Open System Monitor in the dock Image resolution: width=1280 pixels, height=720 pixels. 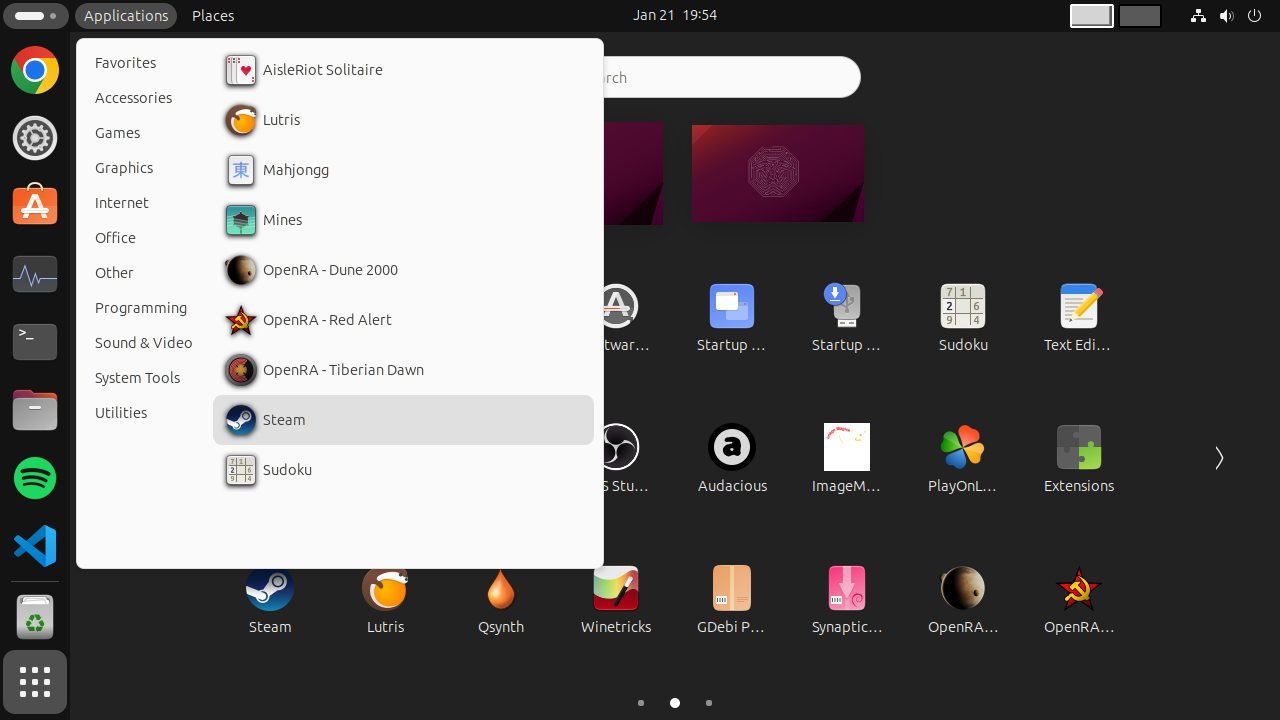[35, 274]
